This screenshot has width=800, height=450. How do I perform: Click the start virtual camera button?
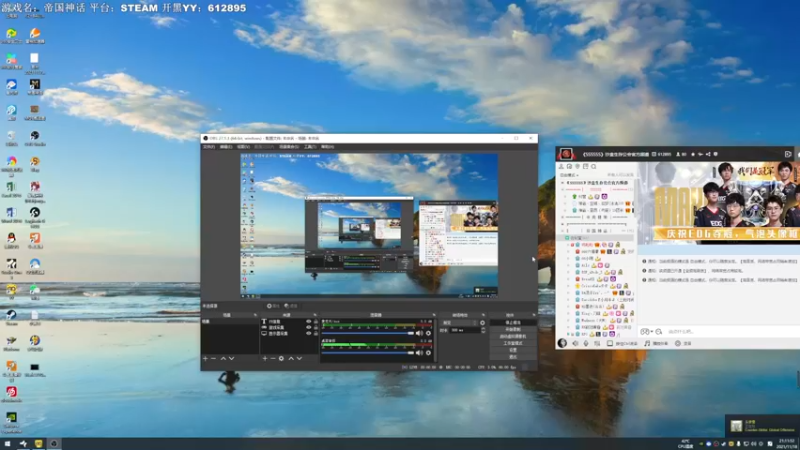click(x=513, y=337)
